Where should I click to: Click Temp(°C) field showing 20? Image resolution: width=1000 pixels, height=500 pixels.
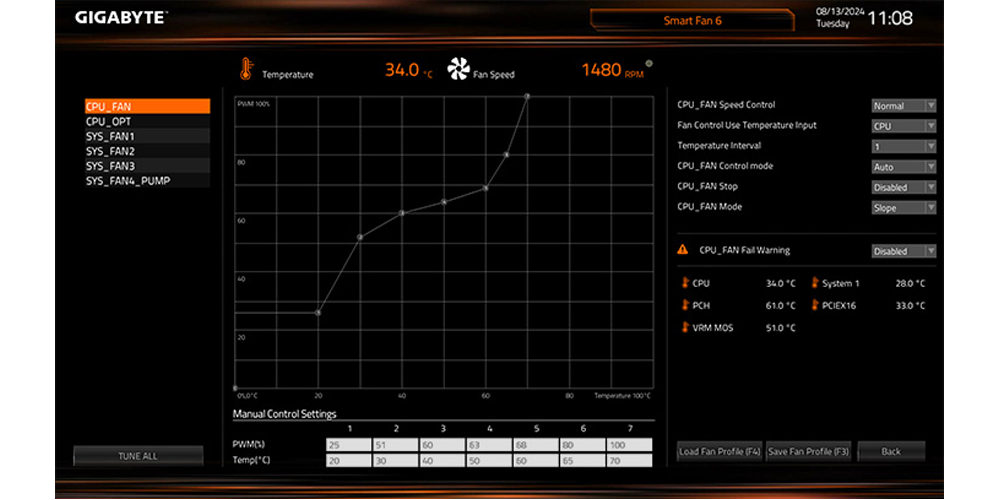point(349,460)
